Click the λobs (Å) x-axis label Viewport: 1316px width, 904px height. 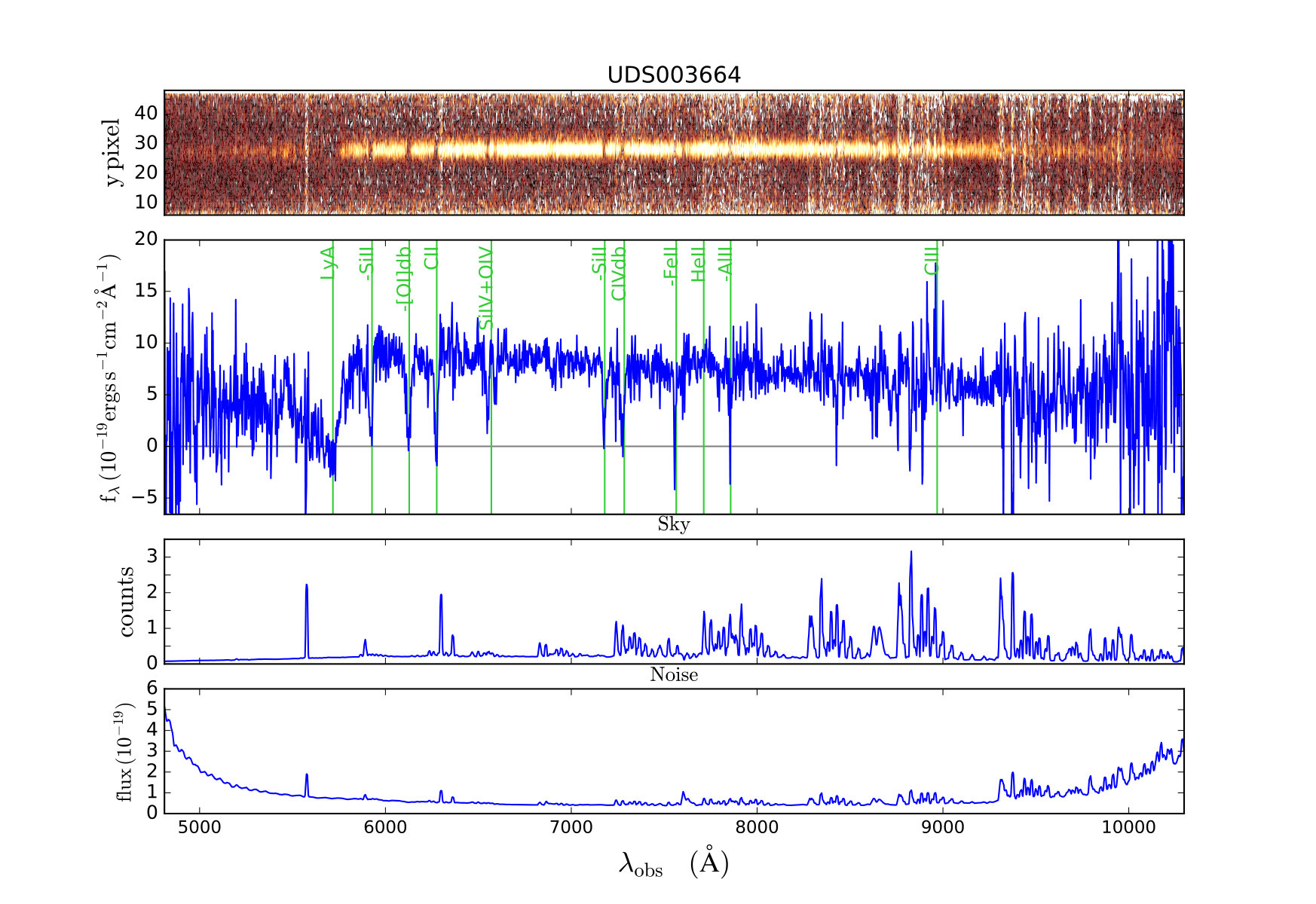point(674,863)
